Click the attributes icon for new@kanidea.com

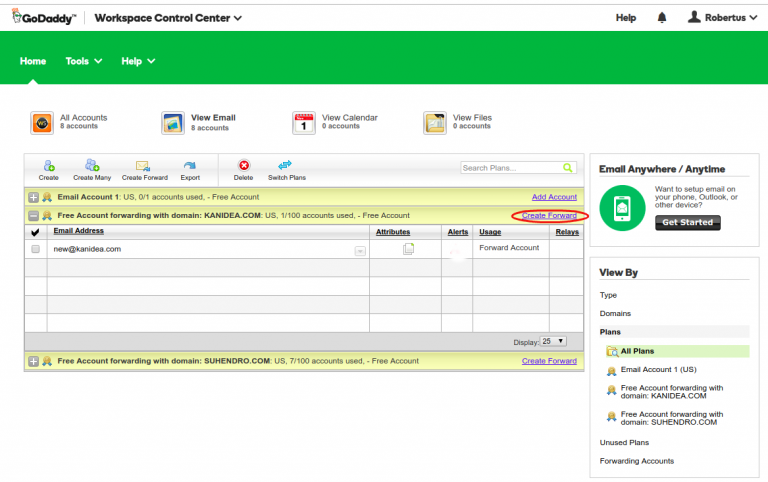(408, 249)
